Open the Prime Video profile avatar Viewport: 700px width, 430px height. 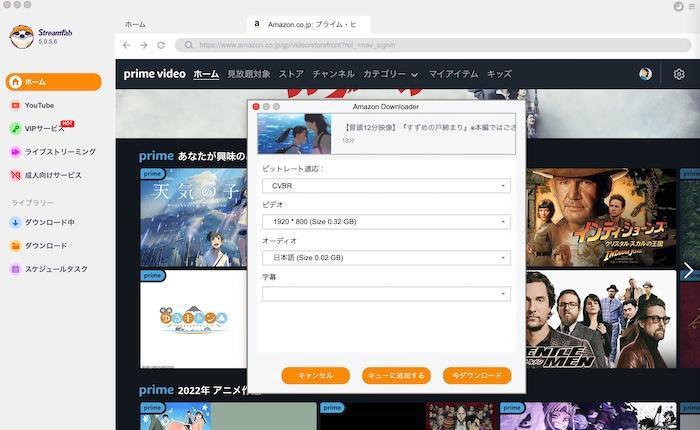pos(645,74)
